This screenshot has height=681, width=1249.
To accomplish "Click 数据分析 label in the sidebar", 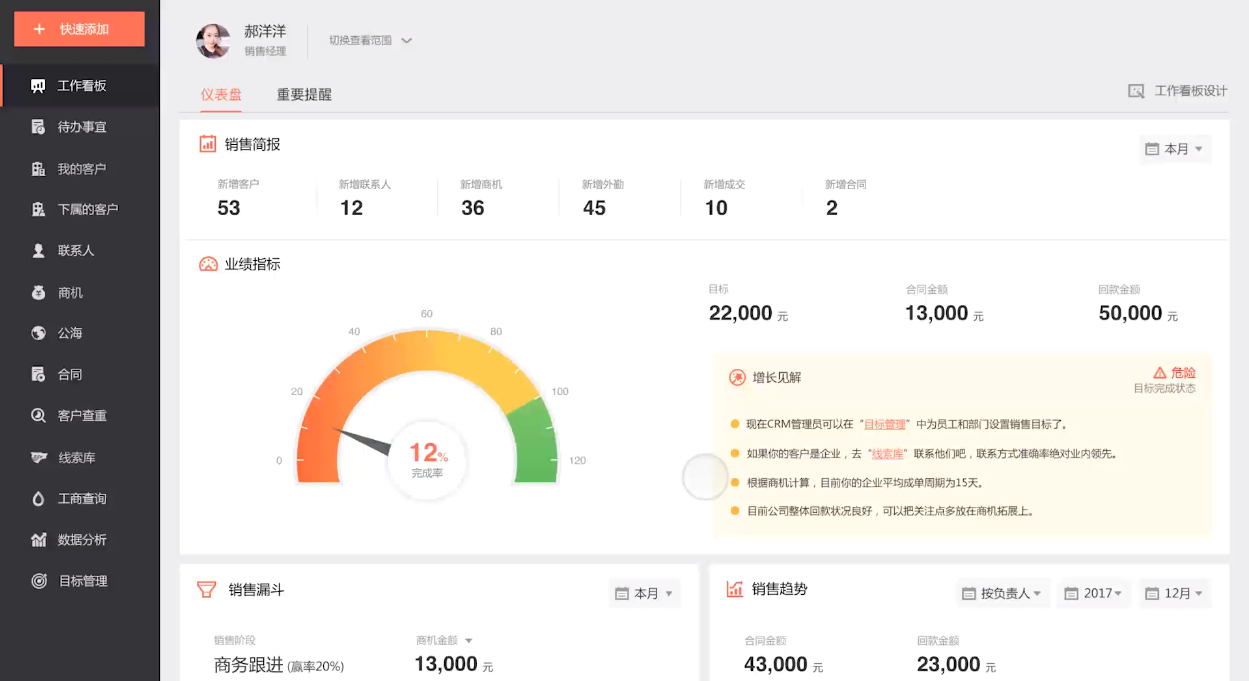I will click(82, 540).
